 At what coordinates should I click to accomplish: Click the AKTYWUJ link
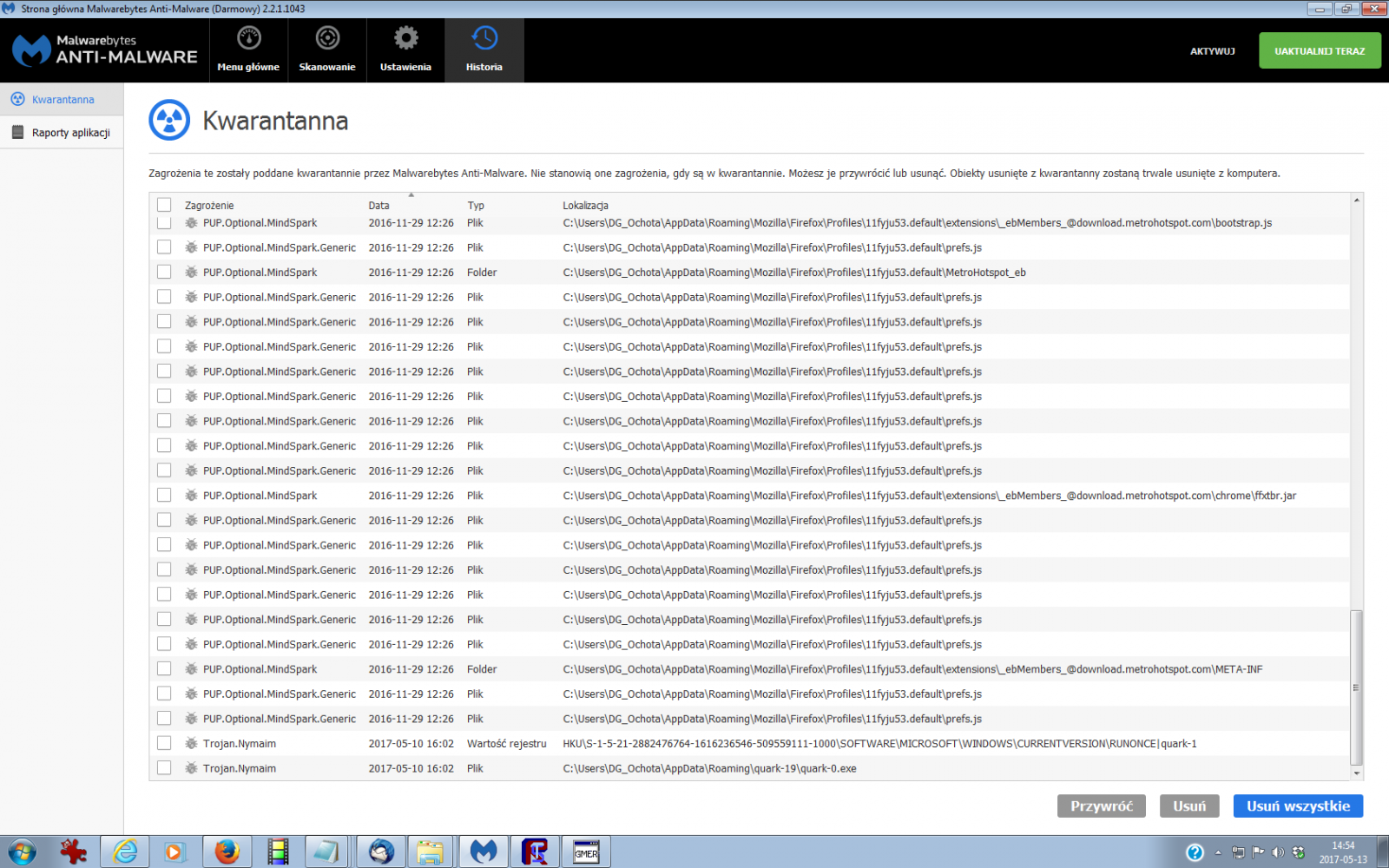tap(1212, 51)
